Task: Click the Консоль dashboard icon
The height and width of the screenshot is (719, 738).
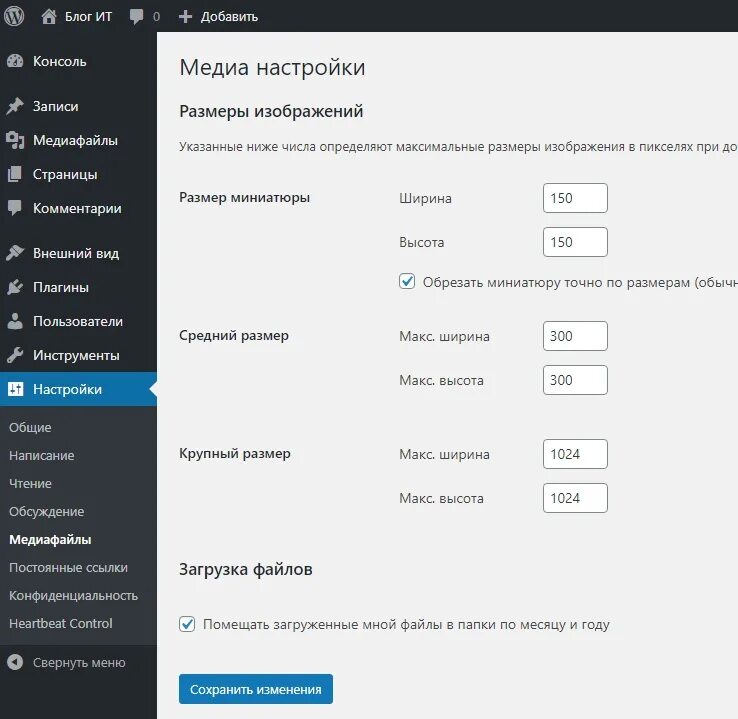Action: coord(15,61)
